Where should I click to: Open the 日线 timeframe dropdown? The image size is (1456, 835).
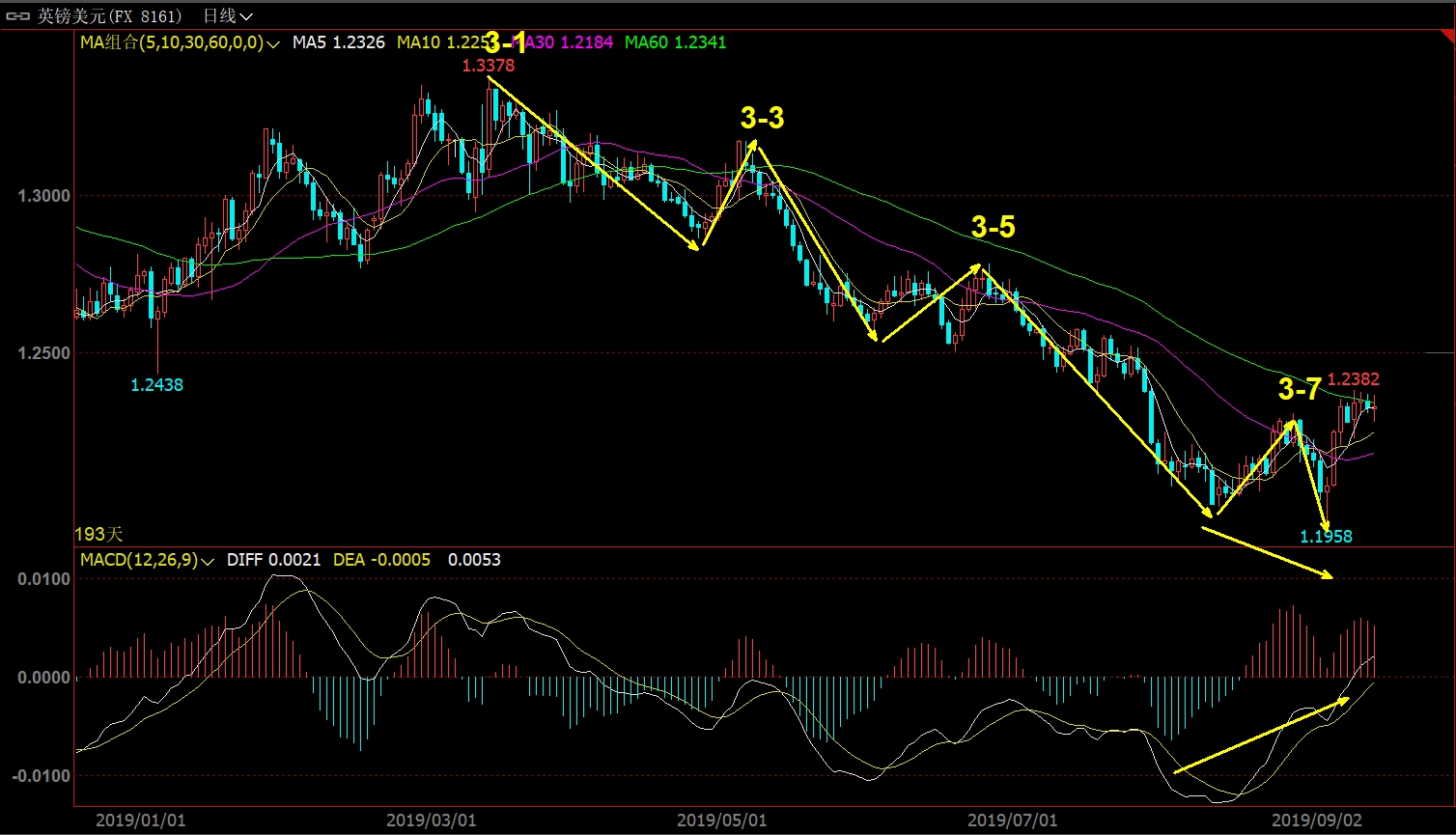[228, 15]
